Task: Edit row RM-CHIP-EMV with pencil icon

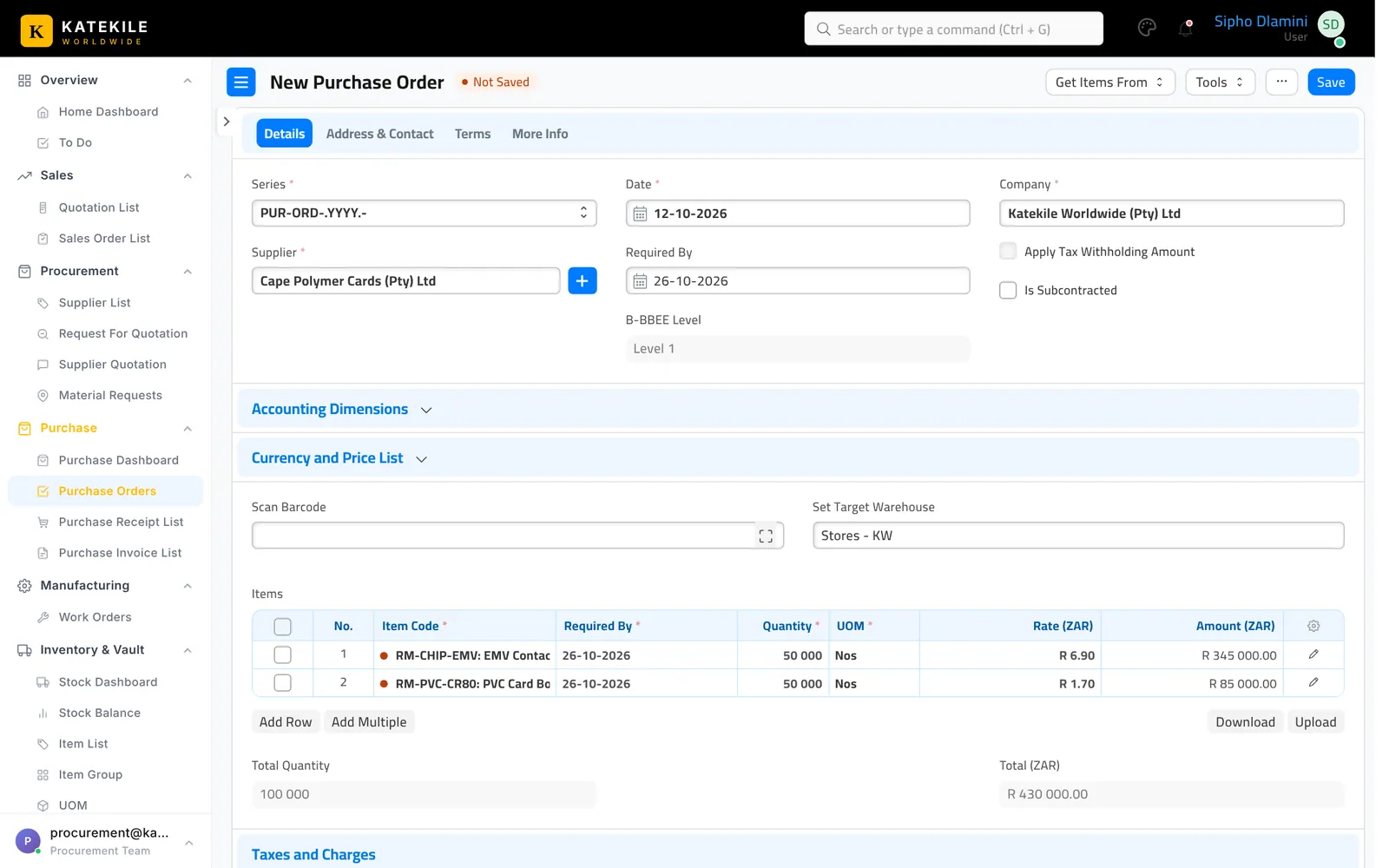Action: coord(1313,654)
